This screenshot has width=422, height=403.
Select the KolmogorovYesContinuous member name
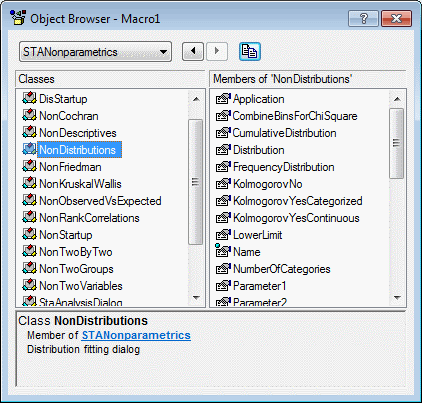(296, 218)
